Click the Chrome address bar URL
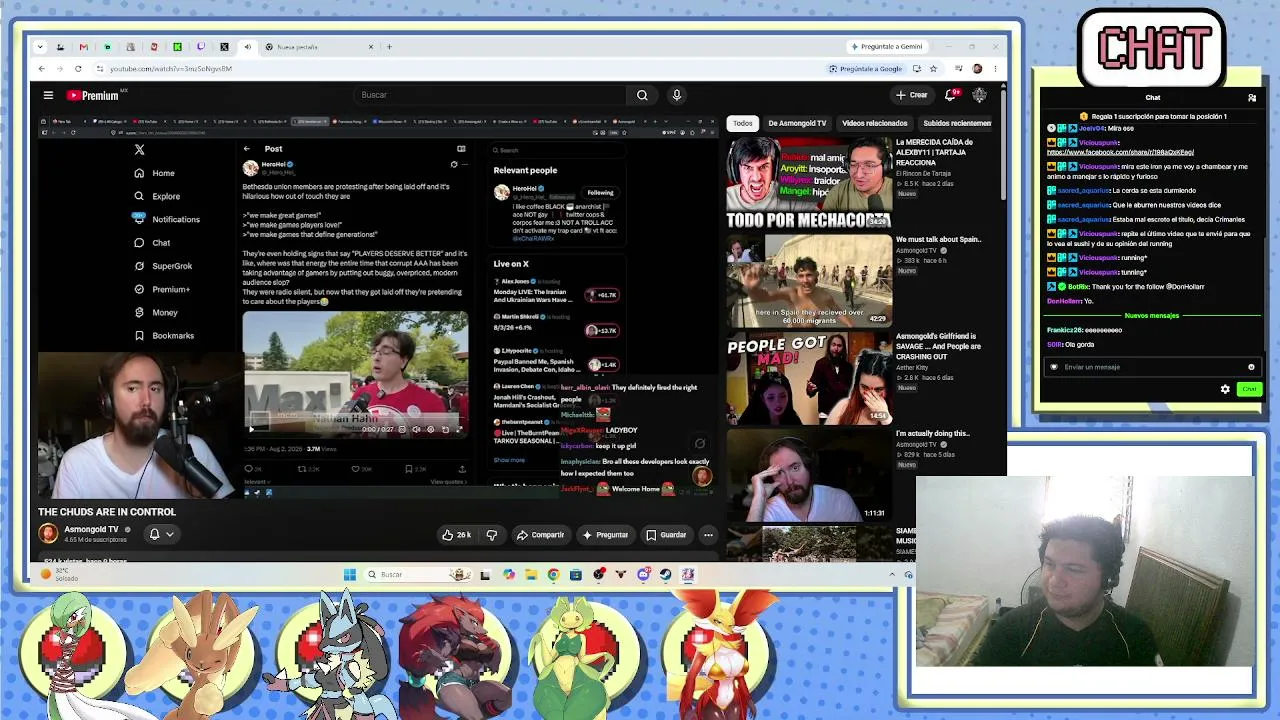This screenshot has height=720, width=1280. [171, 69]
